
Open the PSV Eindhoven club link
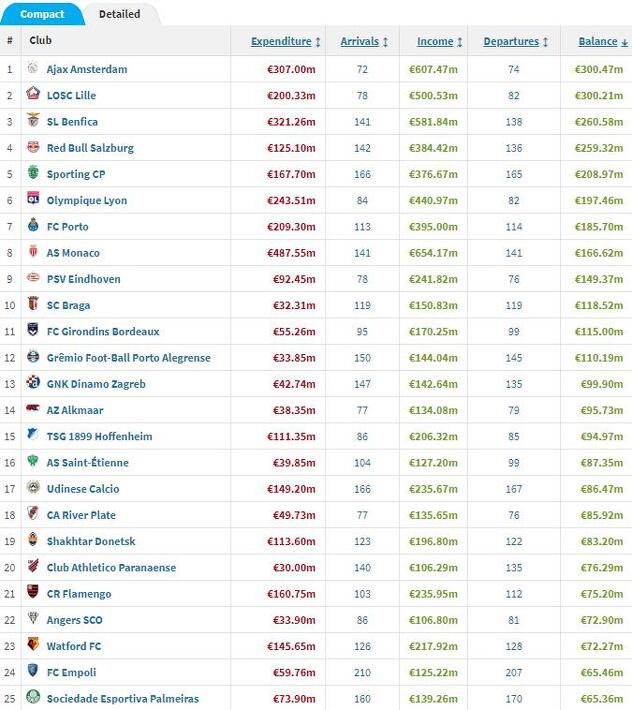click(84, 279)
